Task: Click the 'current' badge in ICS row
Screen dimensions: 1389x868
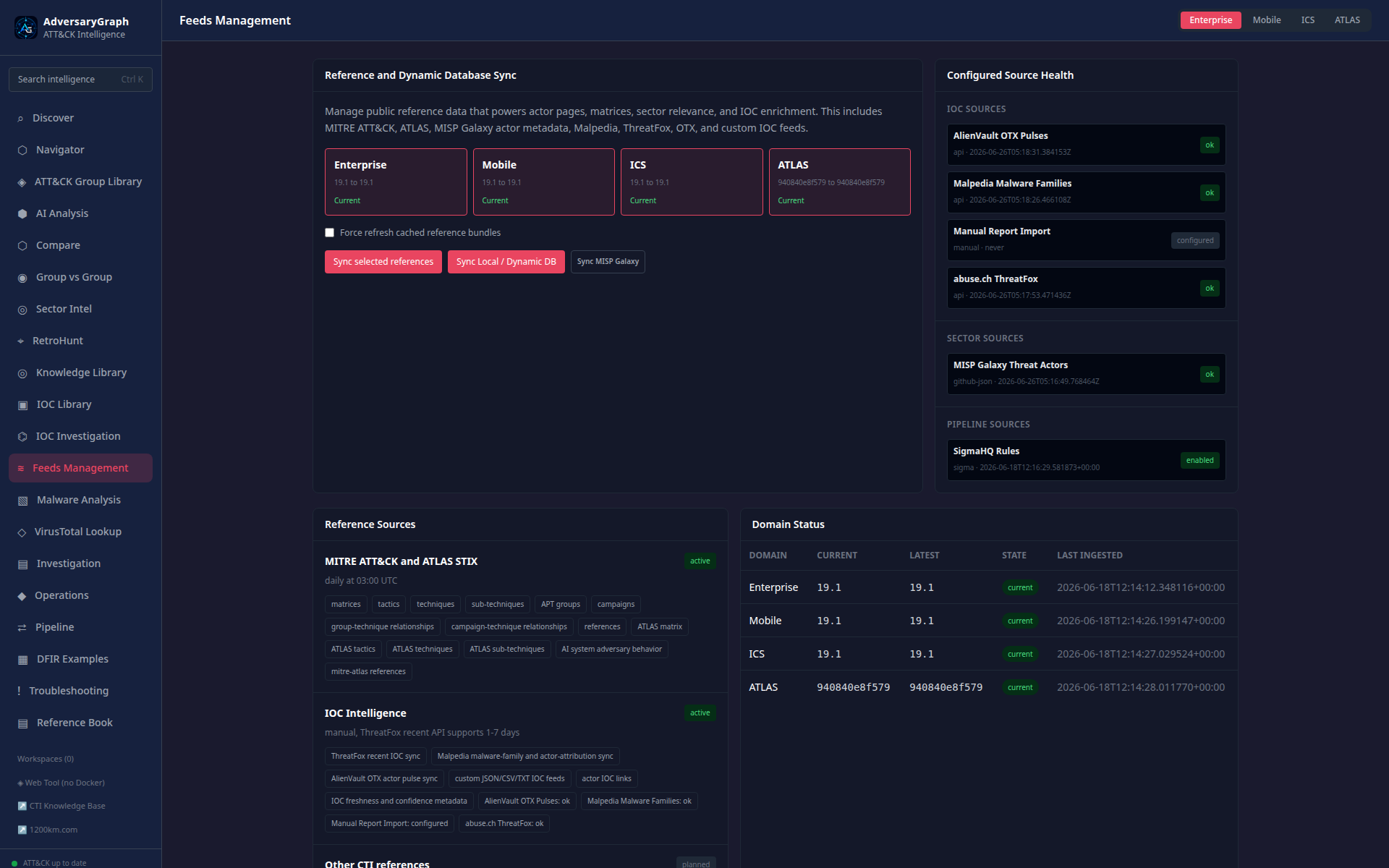Action: click(1020, 655)
